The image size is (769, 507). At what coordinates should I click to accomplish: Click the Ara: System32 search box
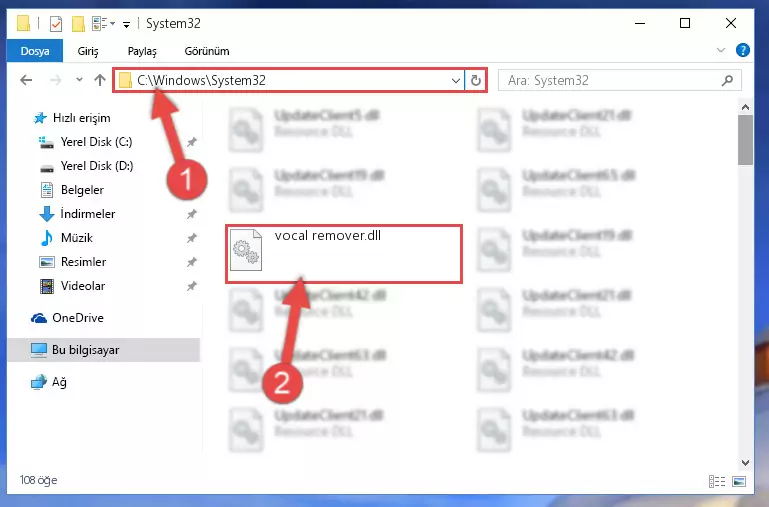[619, 80]
